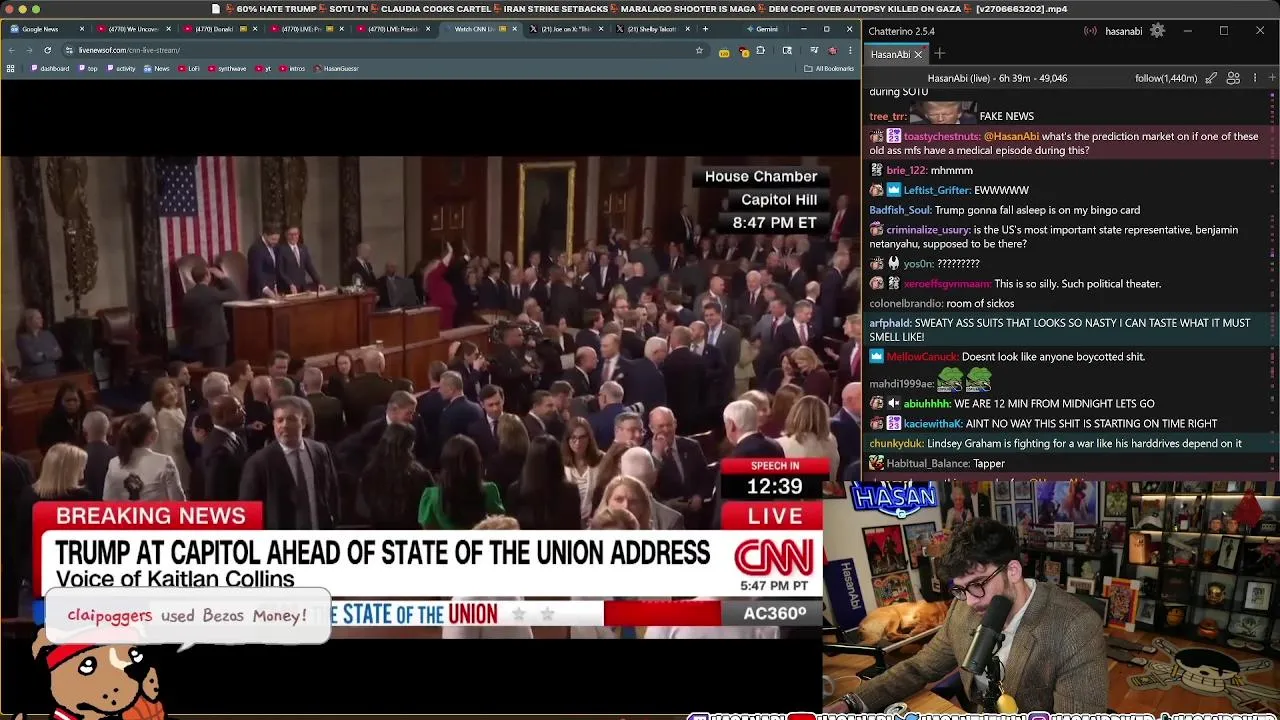The width and height of the screenshot is (1280, 720).
Task: Go forward in browser history
Action: coord(29,50)
